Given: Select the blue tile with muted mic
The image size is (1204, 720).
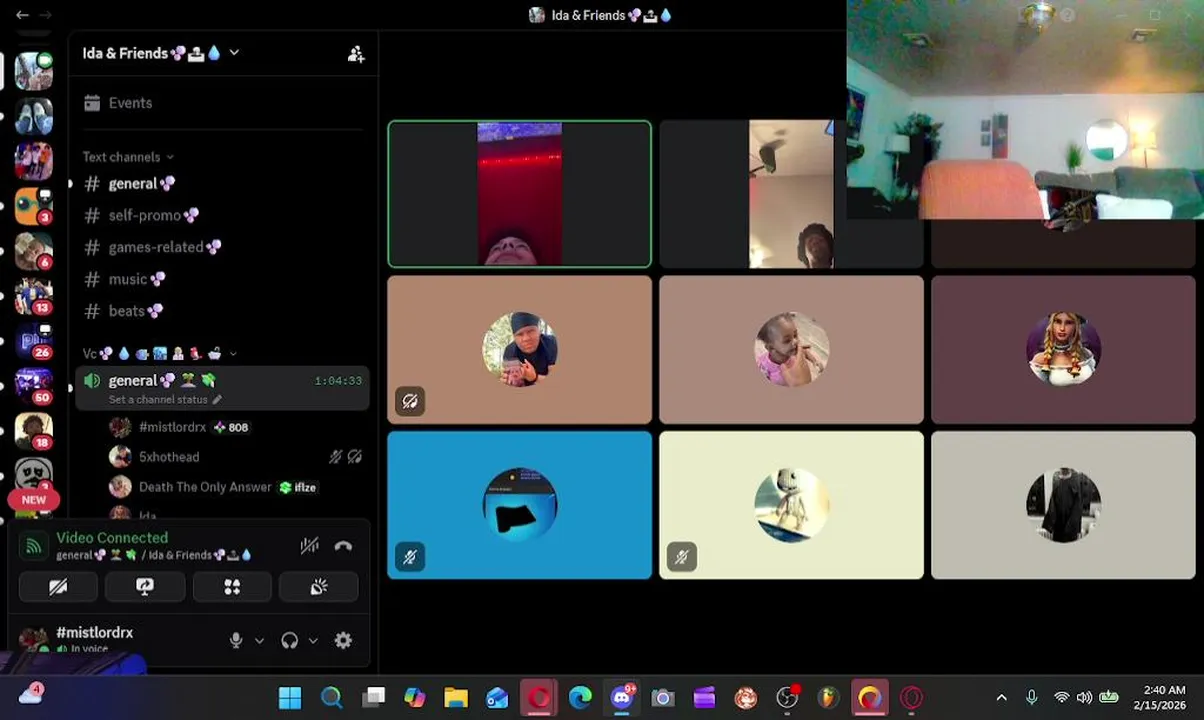Looking at the screenshot, I should click(519, 505).
